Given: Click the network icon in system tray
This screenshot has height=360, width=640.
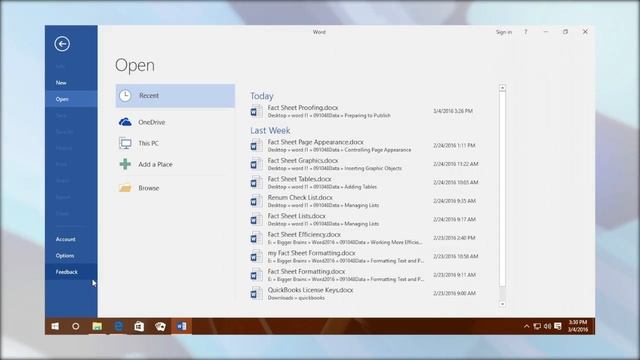Looking at the screenshot, I should tap(537, 326).
